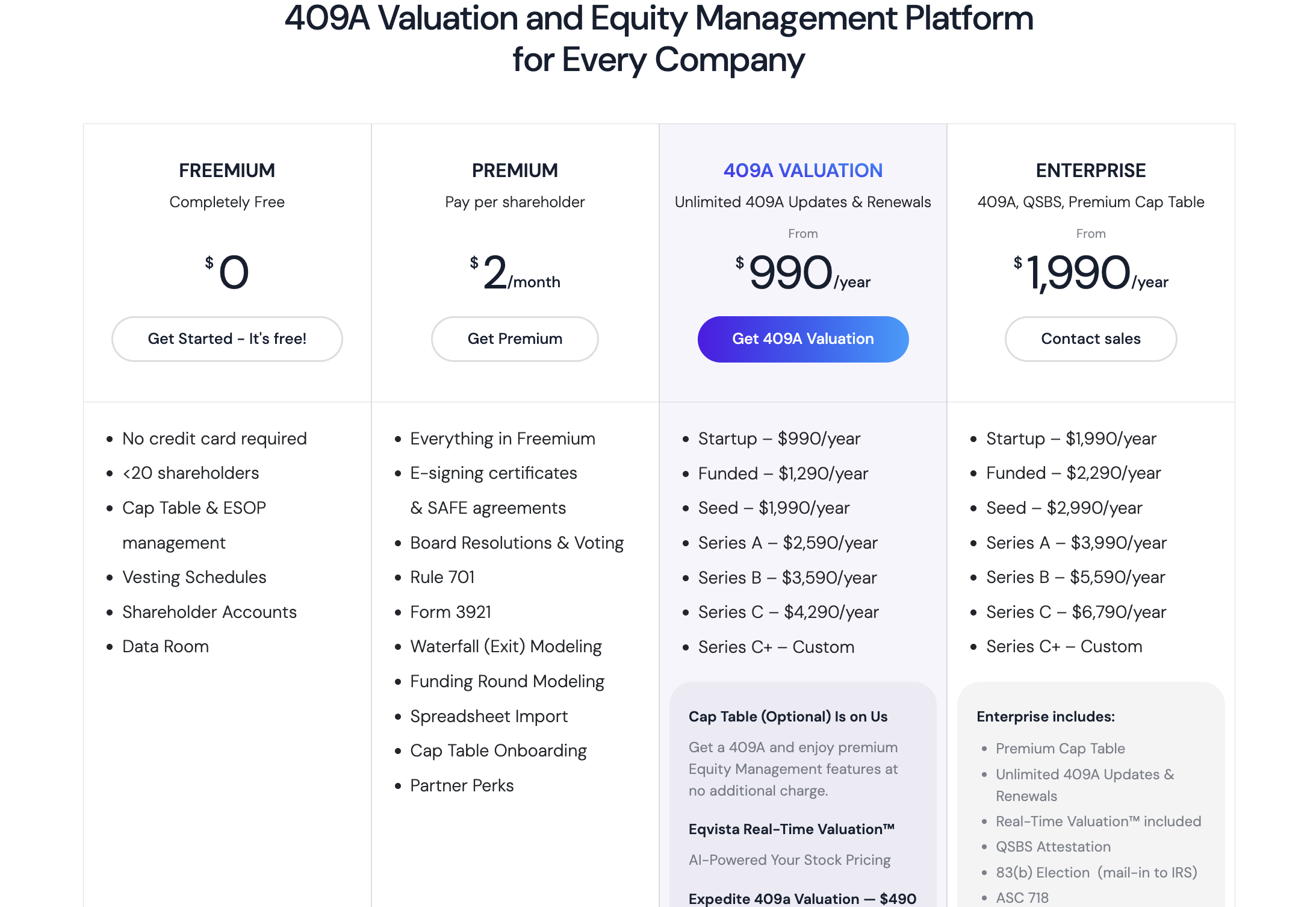The image size is (1316, 907).
Task: Click the ENTERPRISE plan heading
Action: coord(1090,170)
